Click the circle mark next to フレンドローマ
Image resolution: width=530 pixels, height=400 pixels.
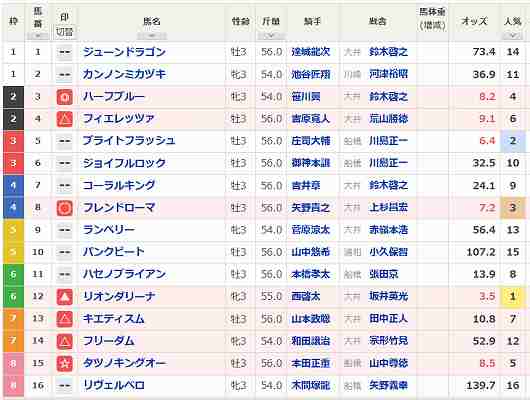pos(64,208)
